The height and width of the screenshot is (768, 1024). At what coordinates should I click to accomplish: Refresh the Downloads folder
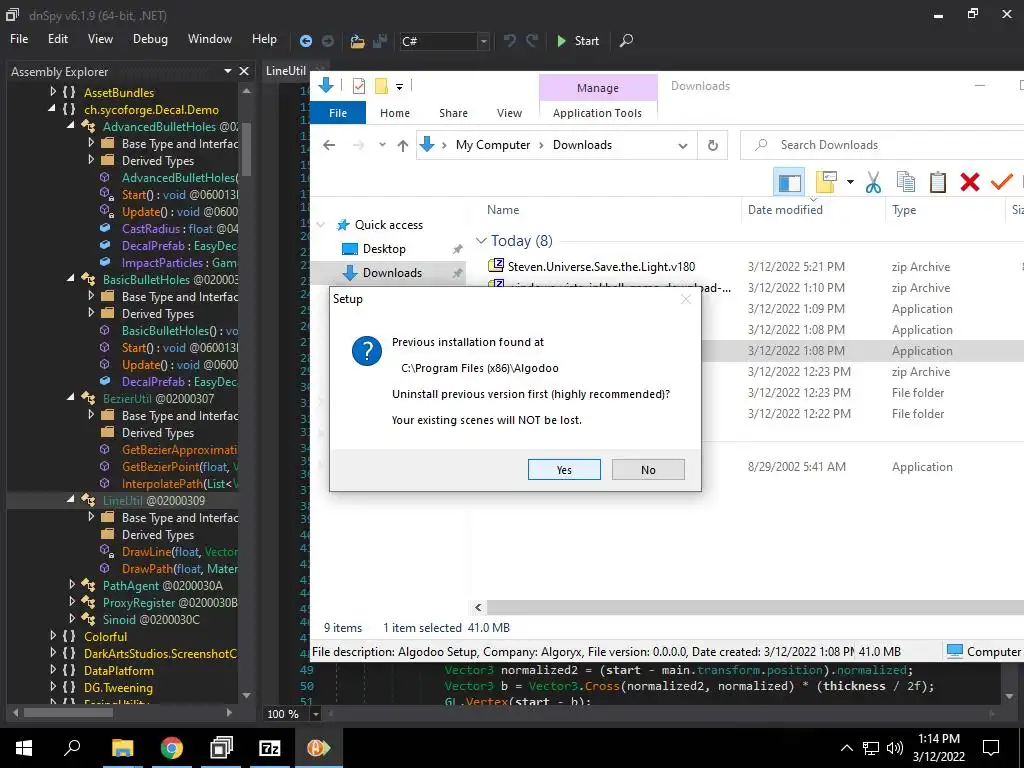(713, 145)
